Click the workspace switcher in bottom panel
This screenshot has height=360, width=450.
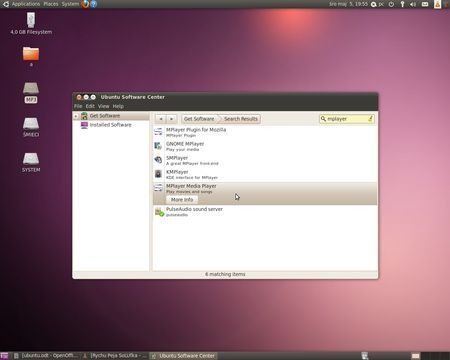click(430, 356)
